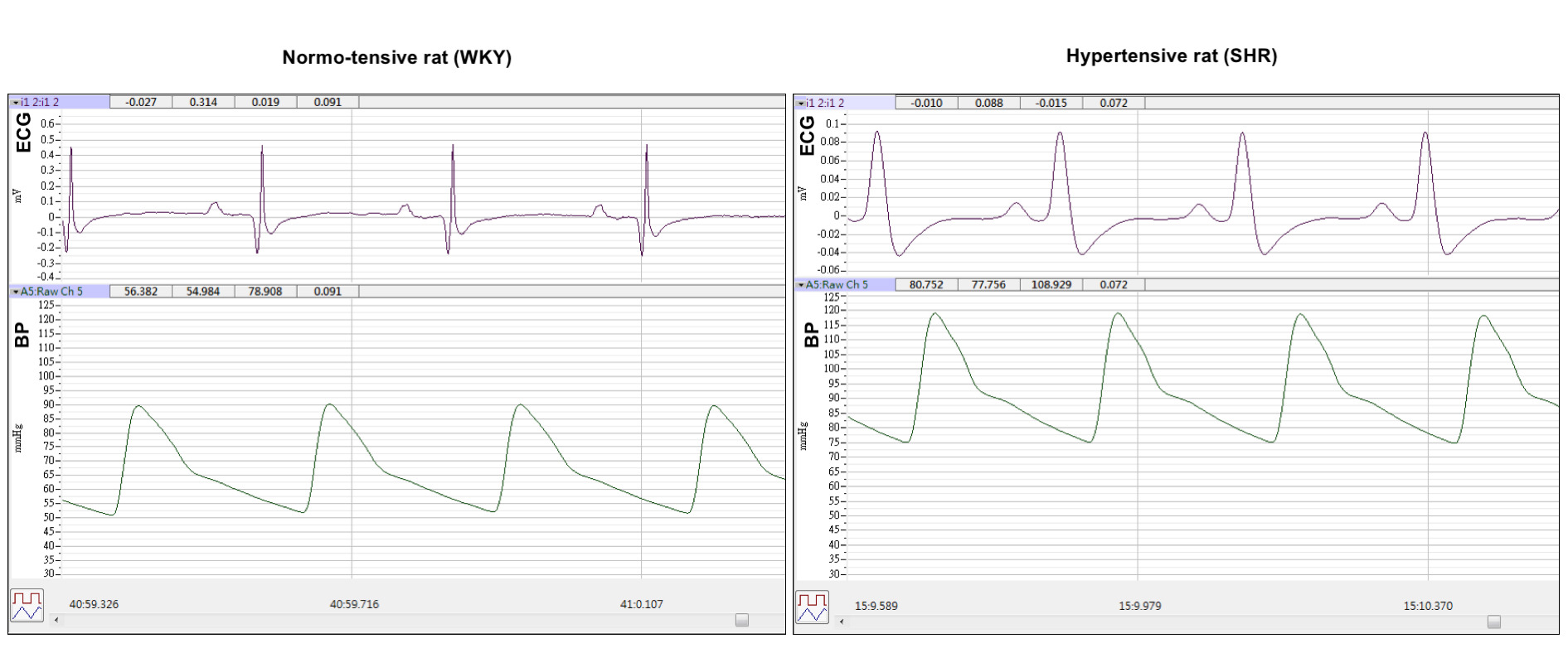Click the 56.382 value cell in the WKY BP header
The image size is (1568, 648).
pyautogui.click(x=141, y=291)
